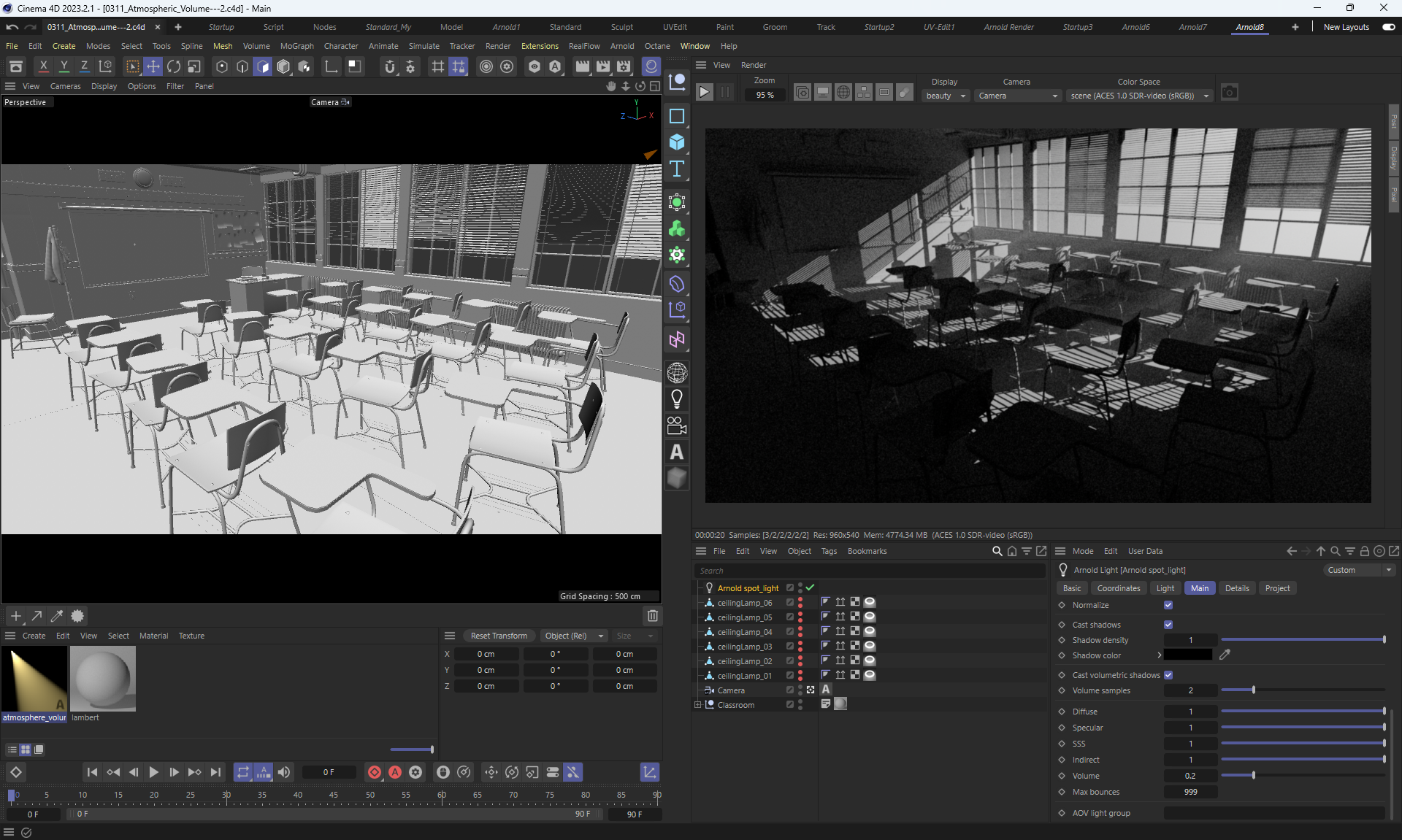Open the MoGraph menu

[296, 46]
